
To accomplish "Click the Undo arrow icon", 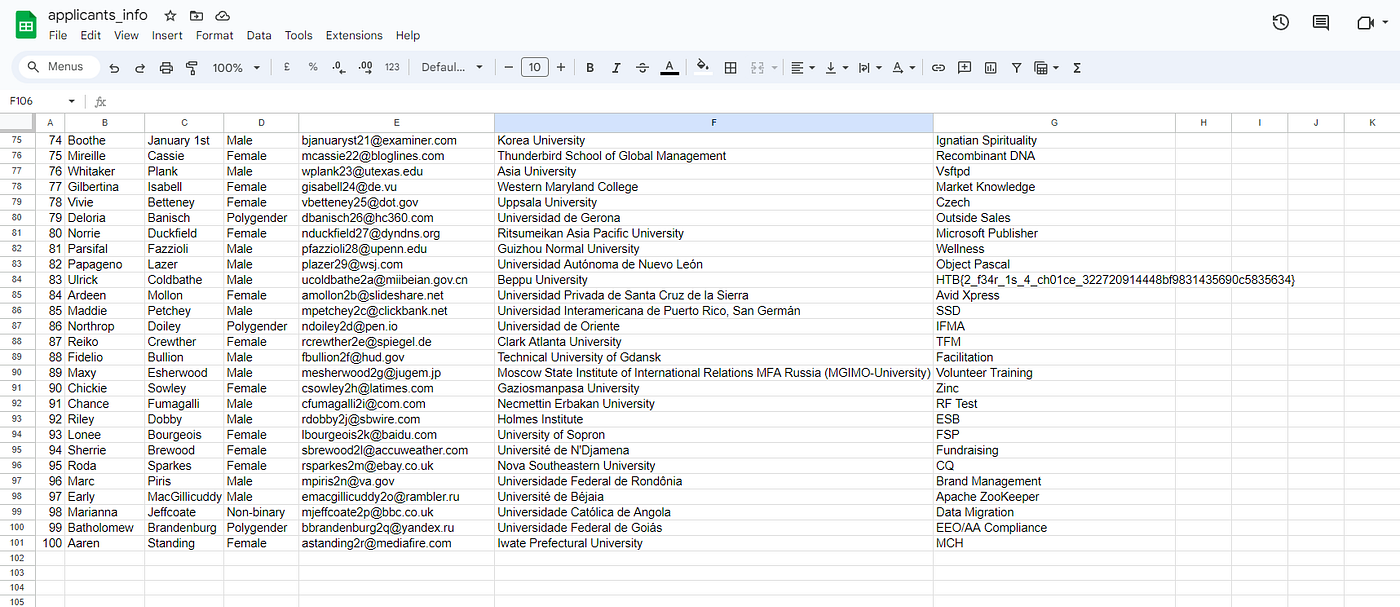I will (114, 68).
